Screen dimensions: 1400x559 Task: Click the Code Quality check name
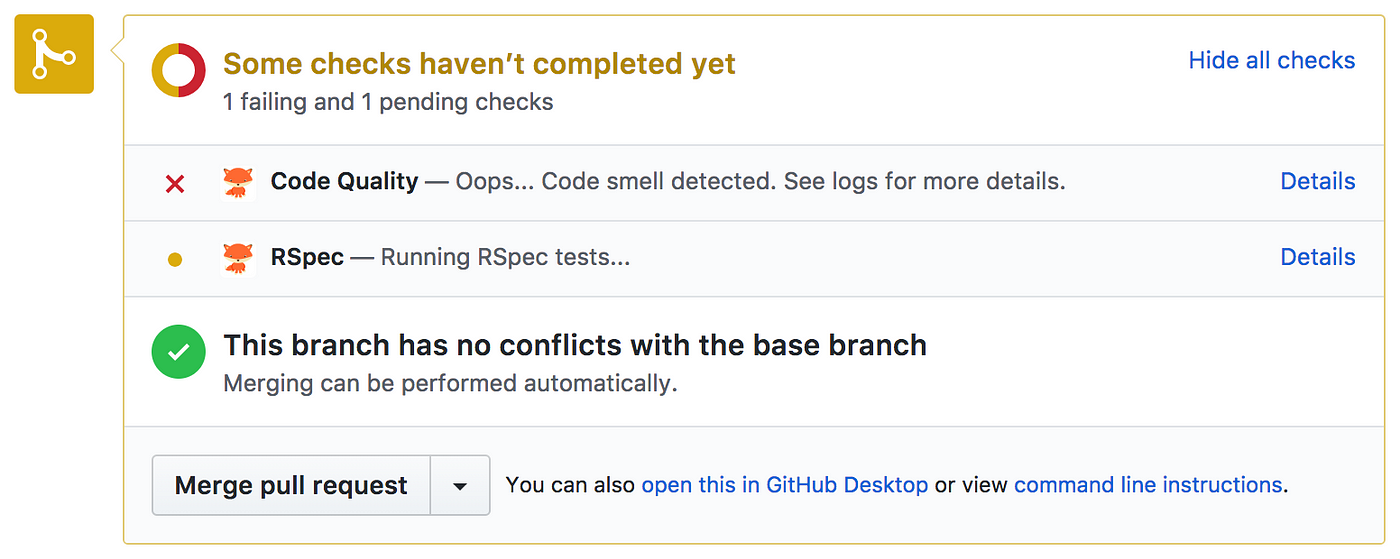[344, 181]
